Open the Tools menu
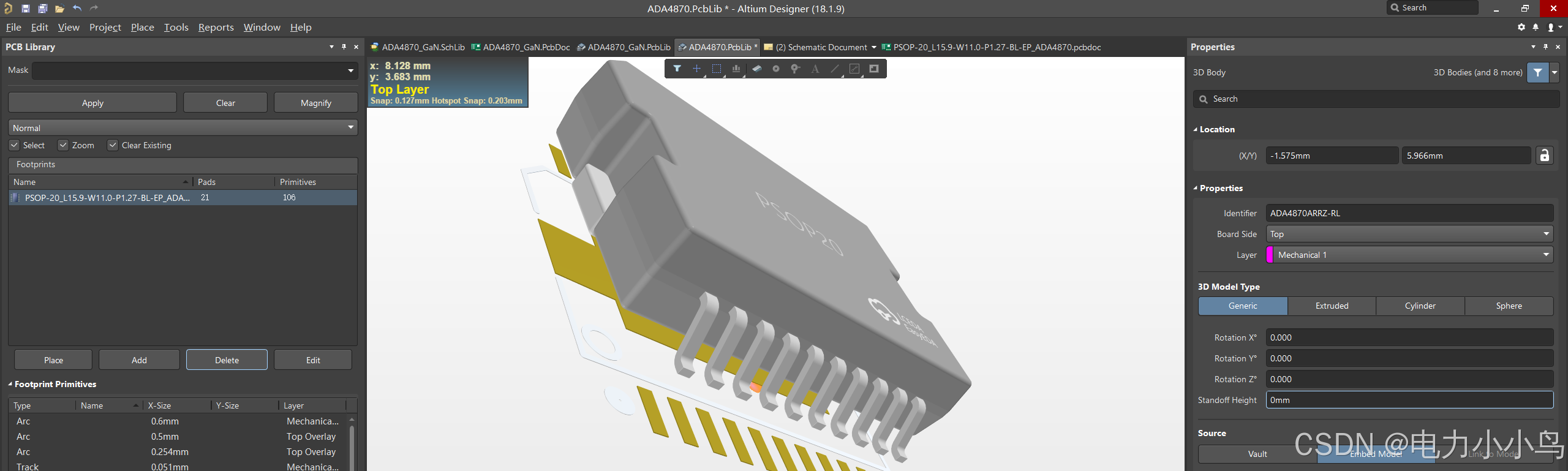 (176, 27)
